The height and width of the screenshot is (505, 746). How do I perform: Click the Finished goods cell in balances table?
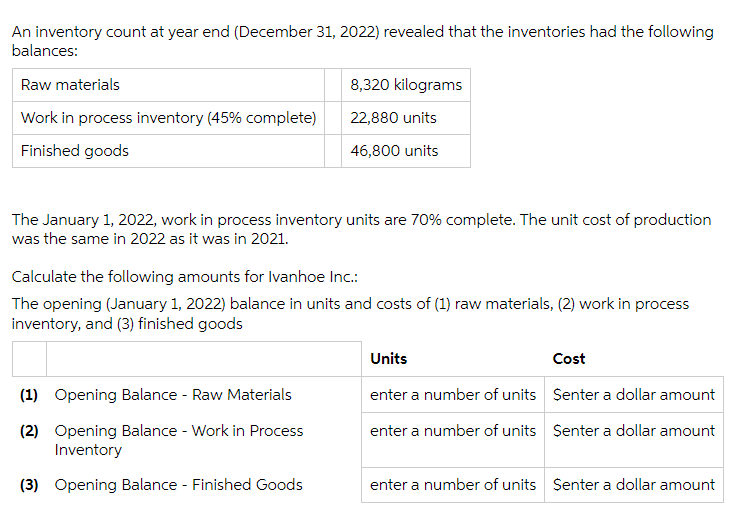168,151
